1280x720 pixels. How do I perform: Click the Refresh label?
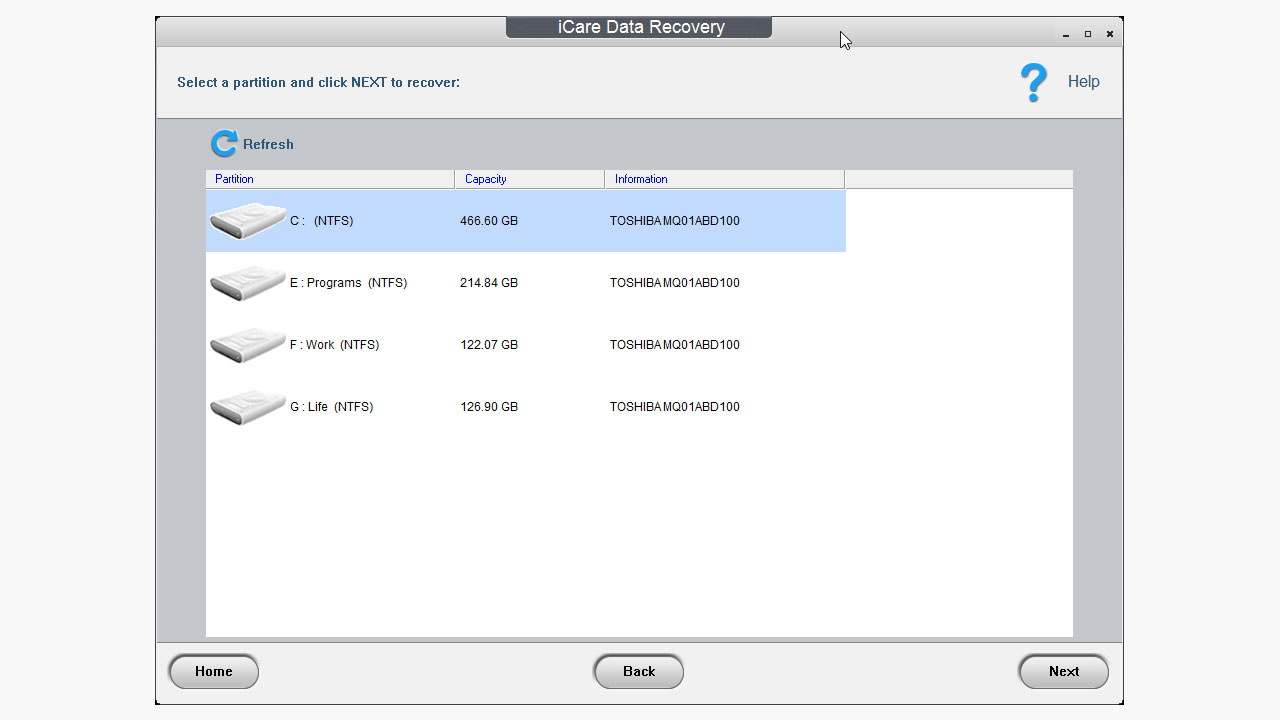click(x=268, y=144)
